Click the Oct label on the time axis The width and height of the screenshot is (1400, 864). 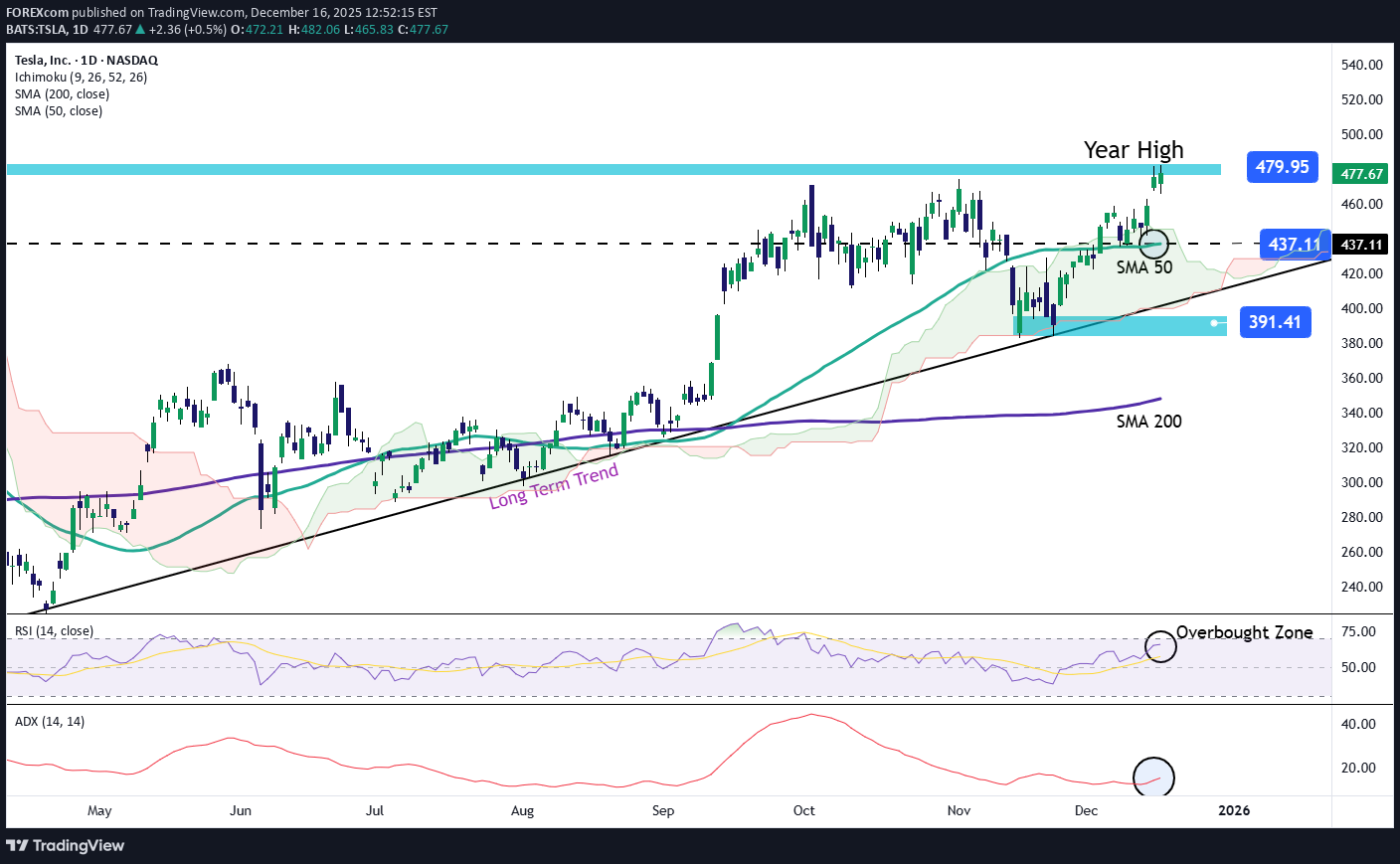[x=803, y=810]
